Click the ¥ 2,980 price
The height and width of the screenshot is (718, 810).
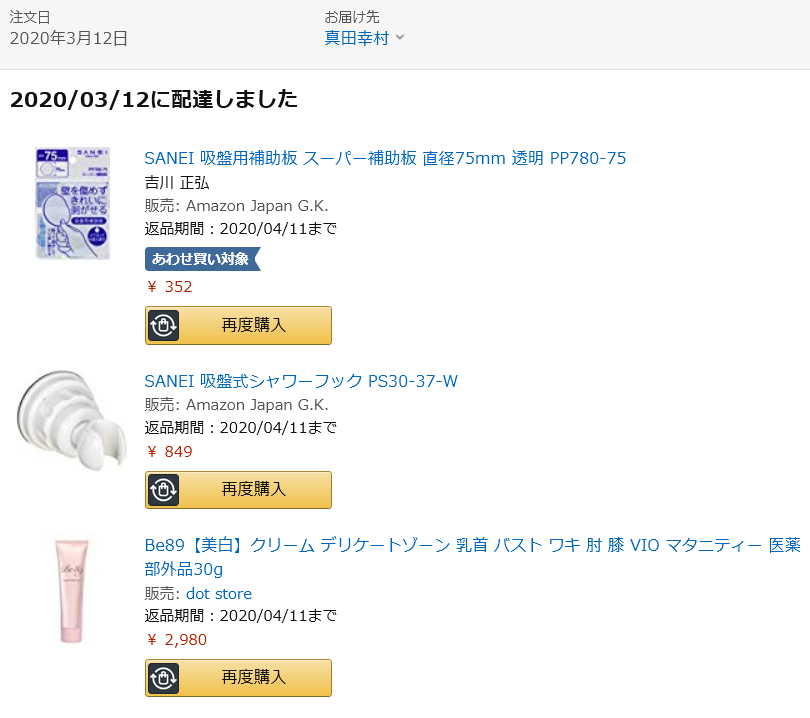tap(177, 640)
